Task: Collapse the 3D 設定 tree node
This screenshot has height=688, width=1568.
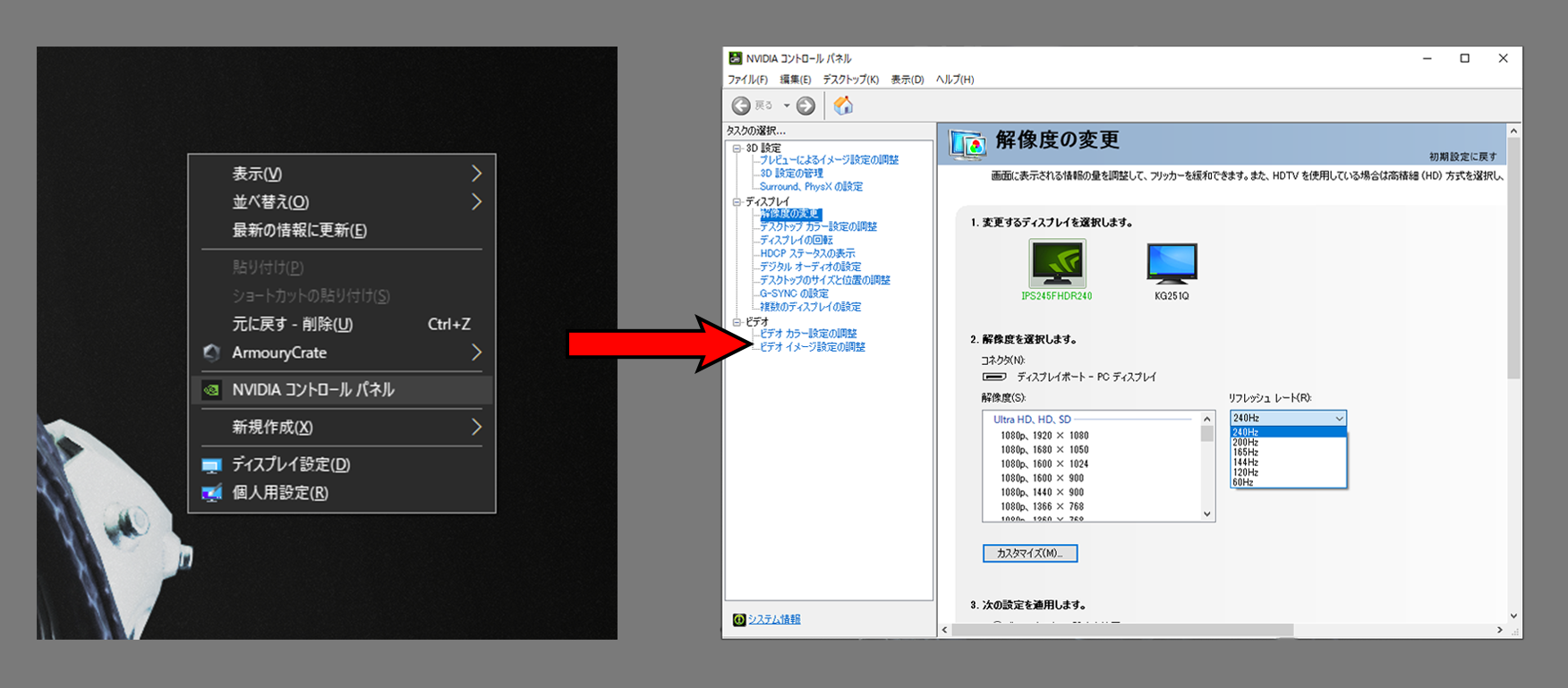Action: tap(737, 149)
